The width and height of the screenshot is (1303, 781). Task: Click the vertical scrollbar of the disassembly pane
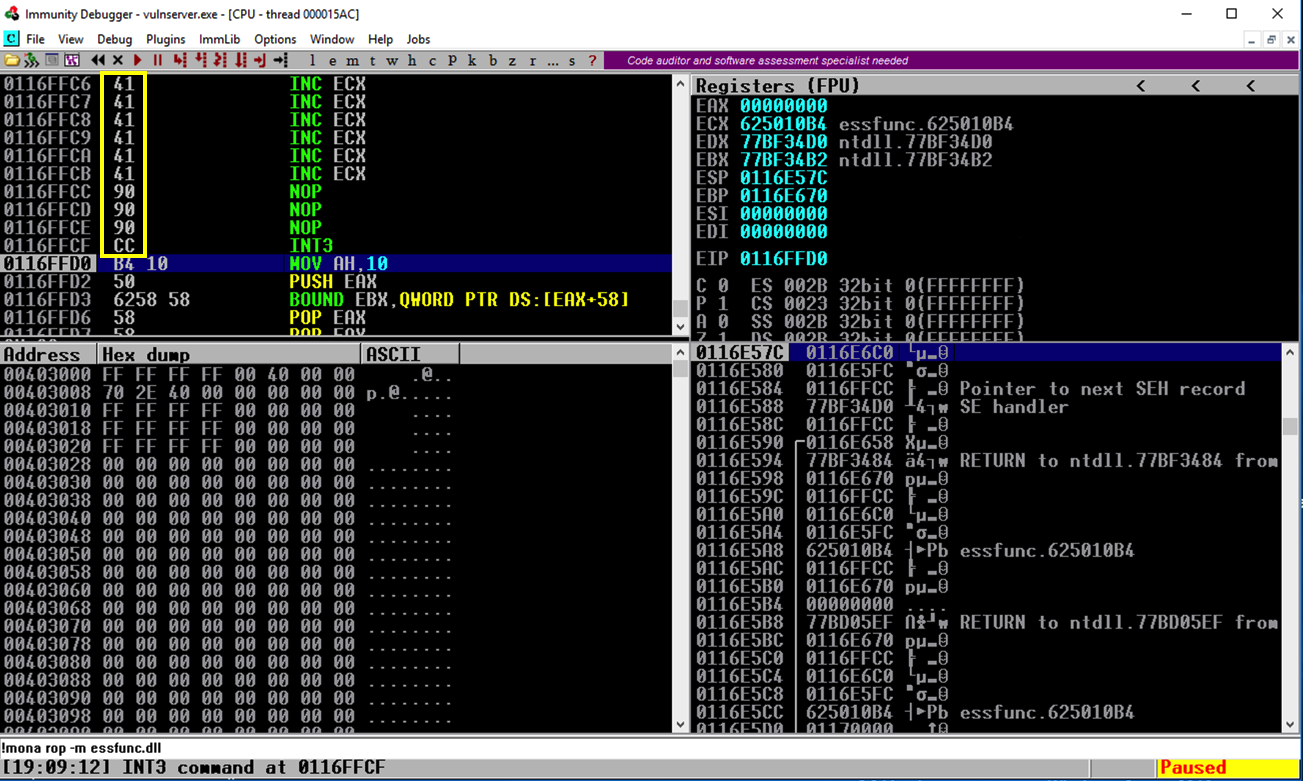tap(681, 204)
